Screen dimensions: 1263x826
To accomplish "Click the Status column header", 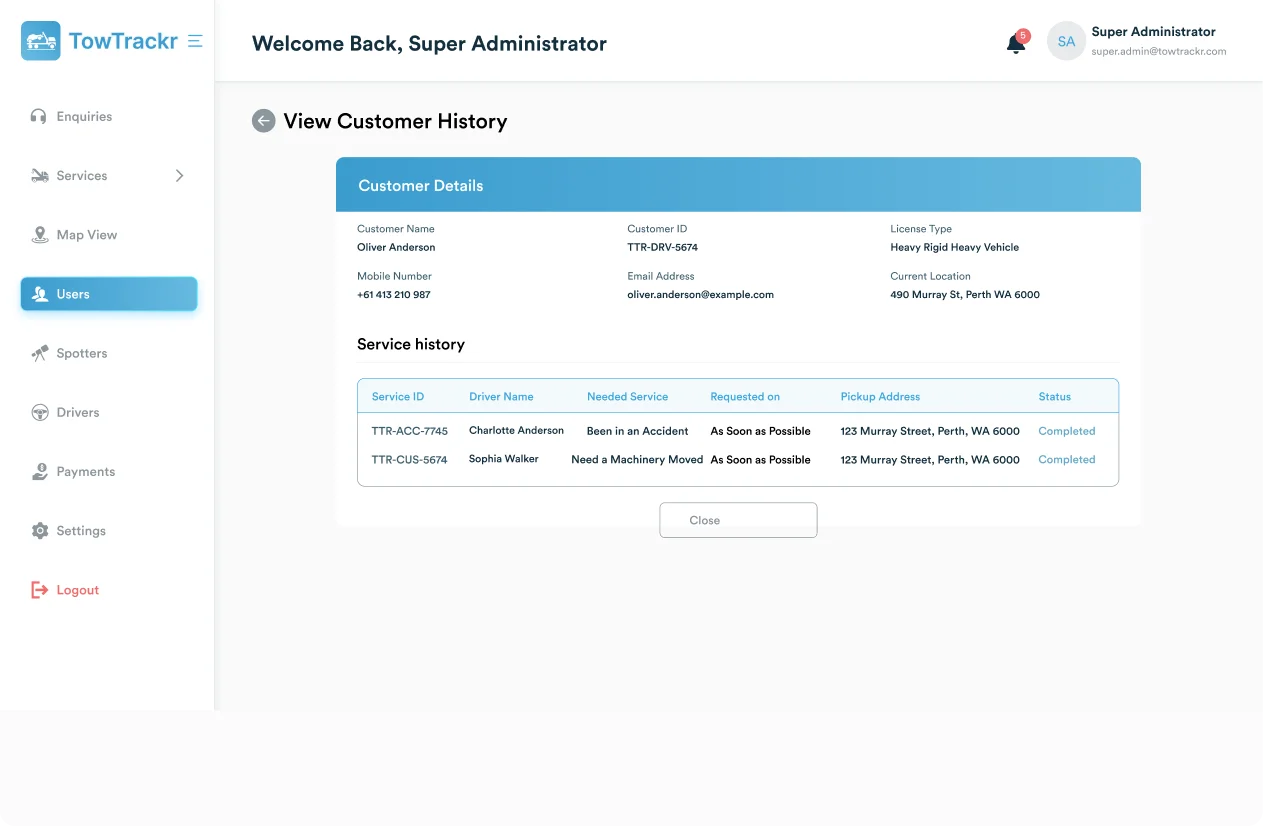I will pos(1054,397).
